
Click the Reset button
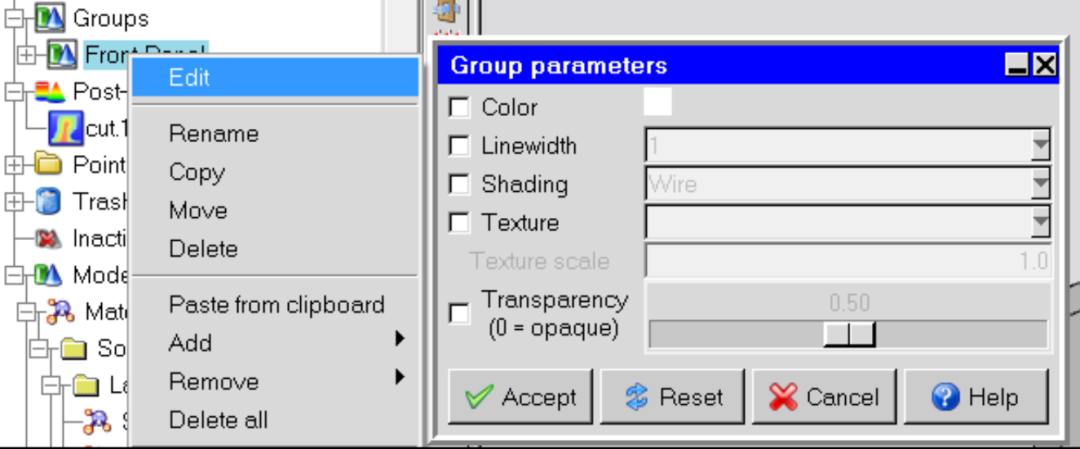coord(672,397)
